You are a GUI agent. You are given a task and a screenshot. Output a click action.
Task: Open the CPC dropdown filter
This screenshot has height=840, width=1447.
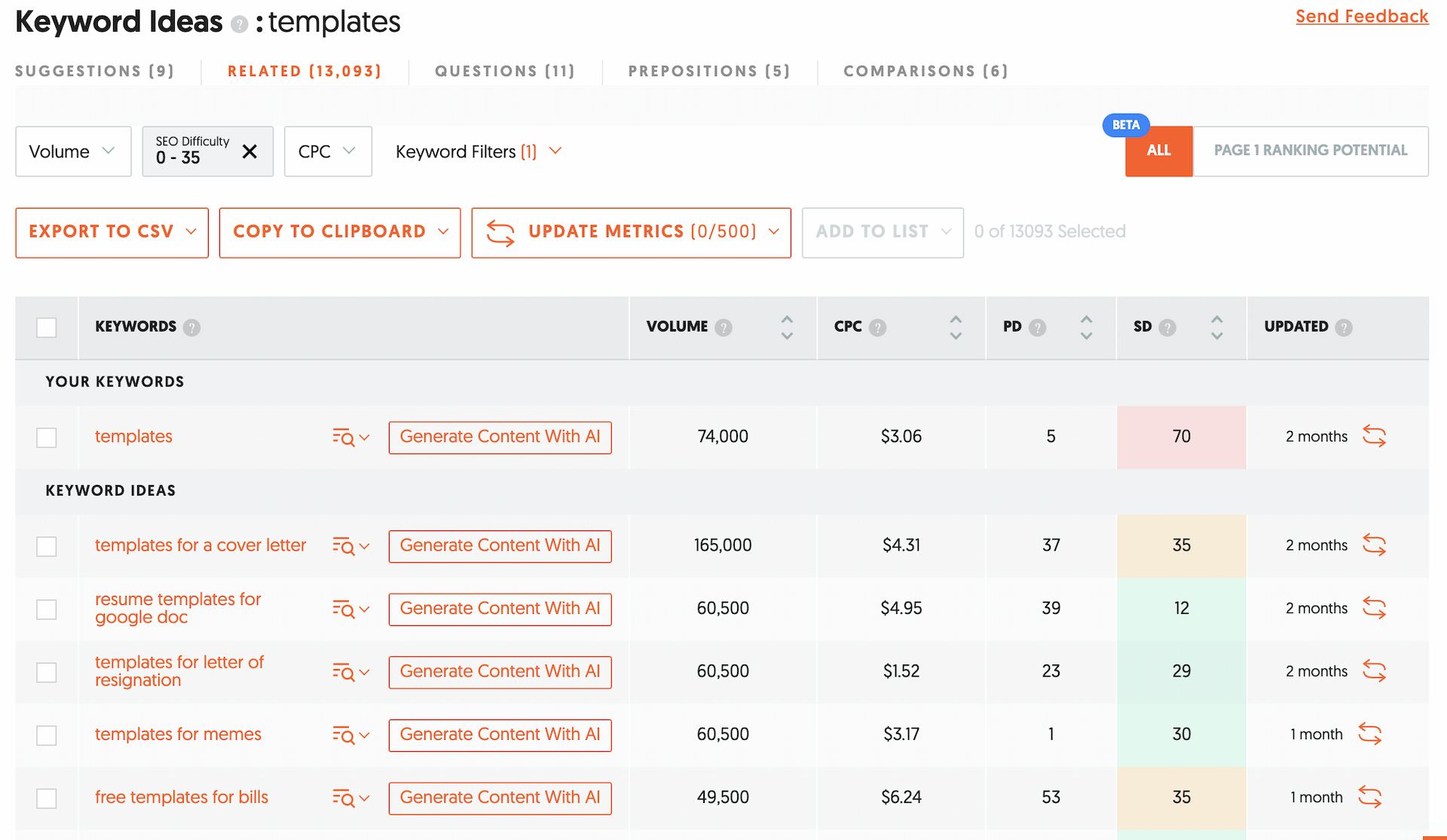tap(325, 151)
